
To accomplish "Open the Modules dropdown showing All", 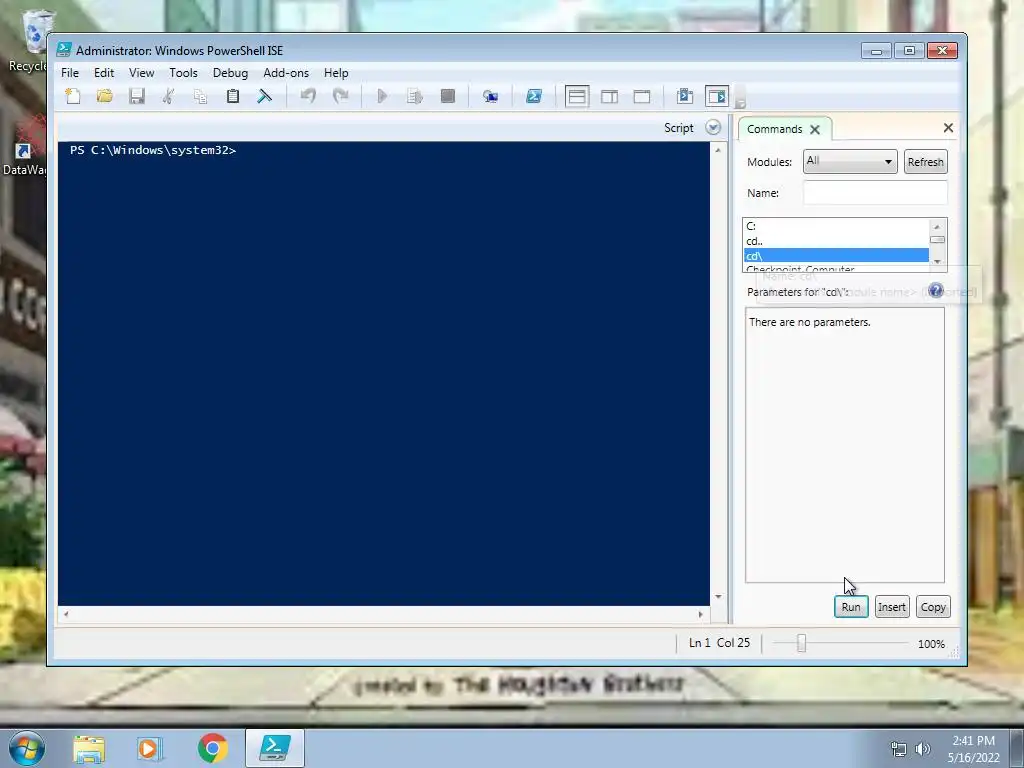I will click(x=850, y=161).
